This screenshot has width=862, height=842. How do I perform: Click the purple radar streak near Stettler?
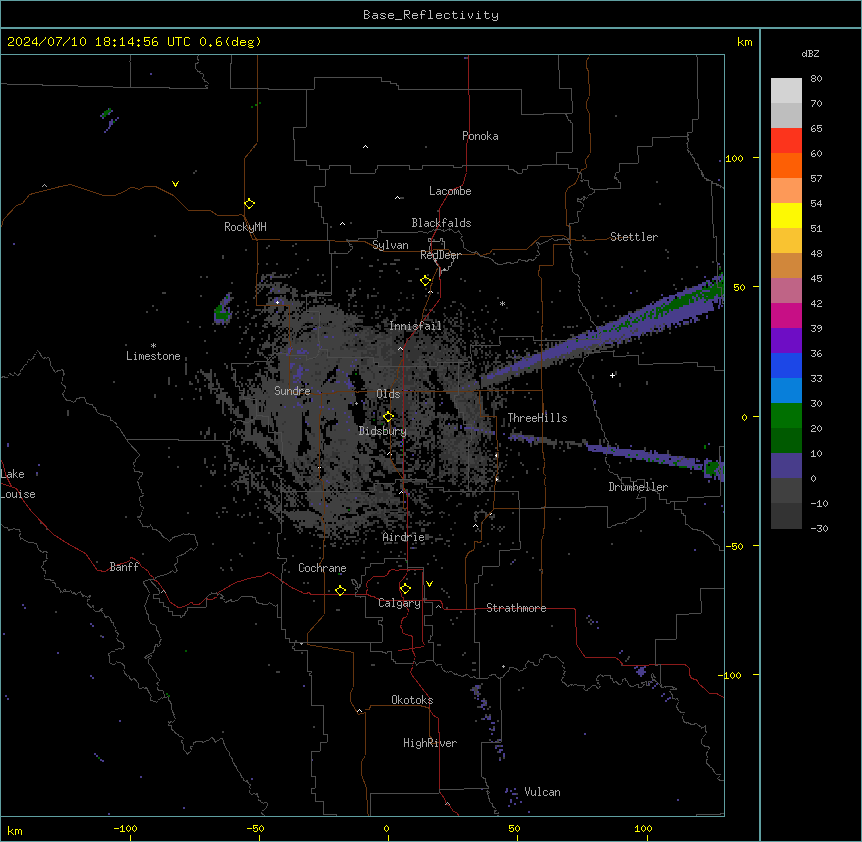(604, 330)
